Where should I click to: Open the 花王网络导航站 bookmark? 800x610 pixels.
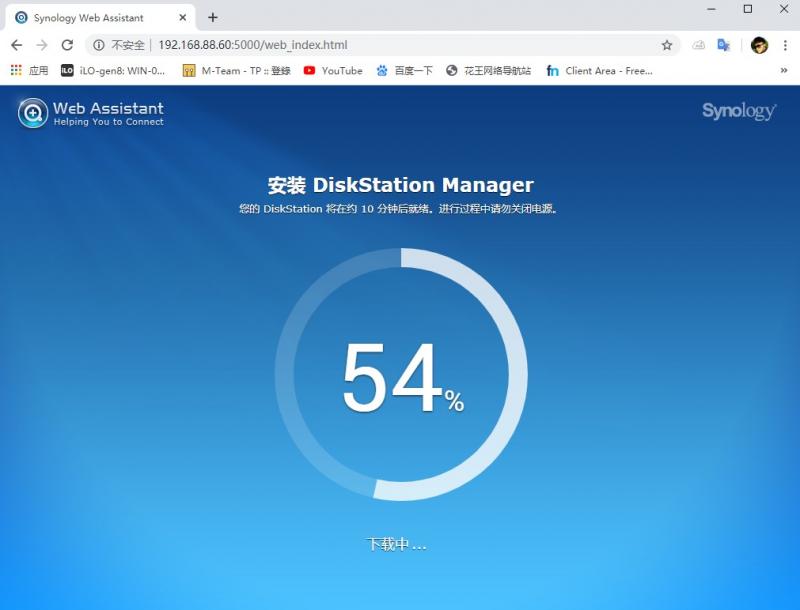[x=488, y=70]
